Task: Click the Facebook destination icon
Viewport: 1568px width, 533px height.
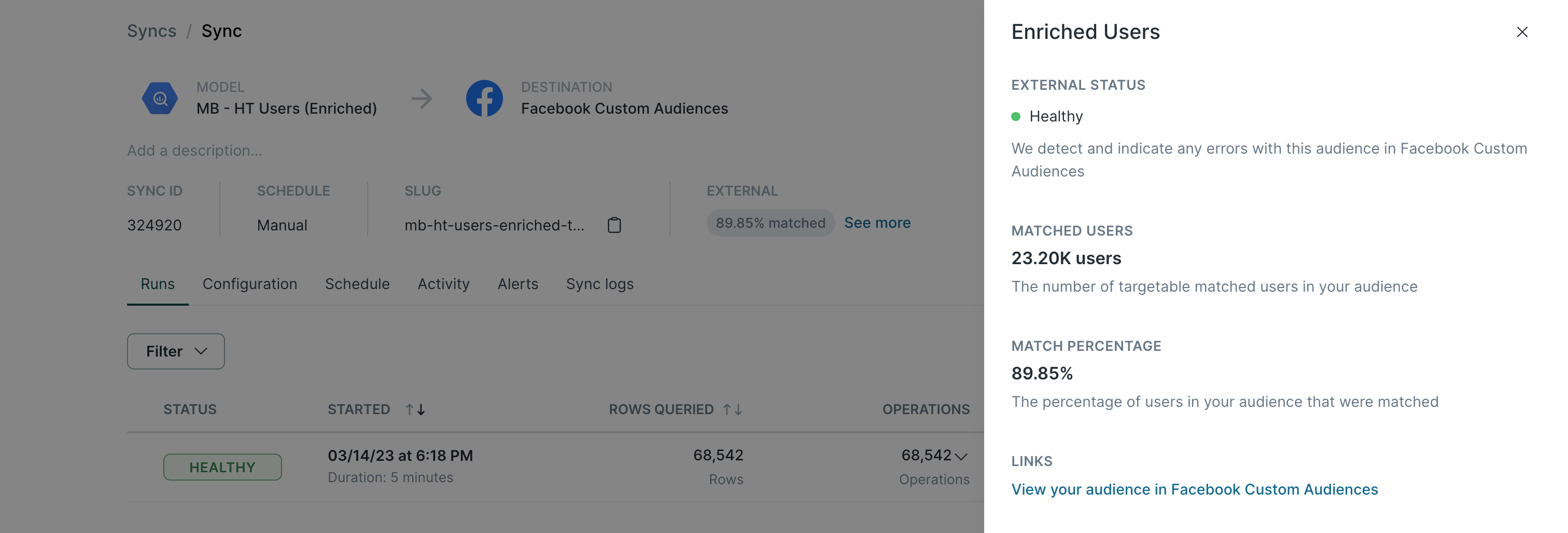Action: [484, 99]
